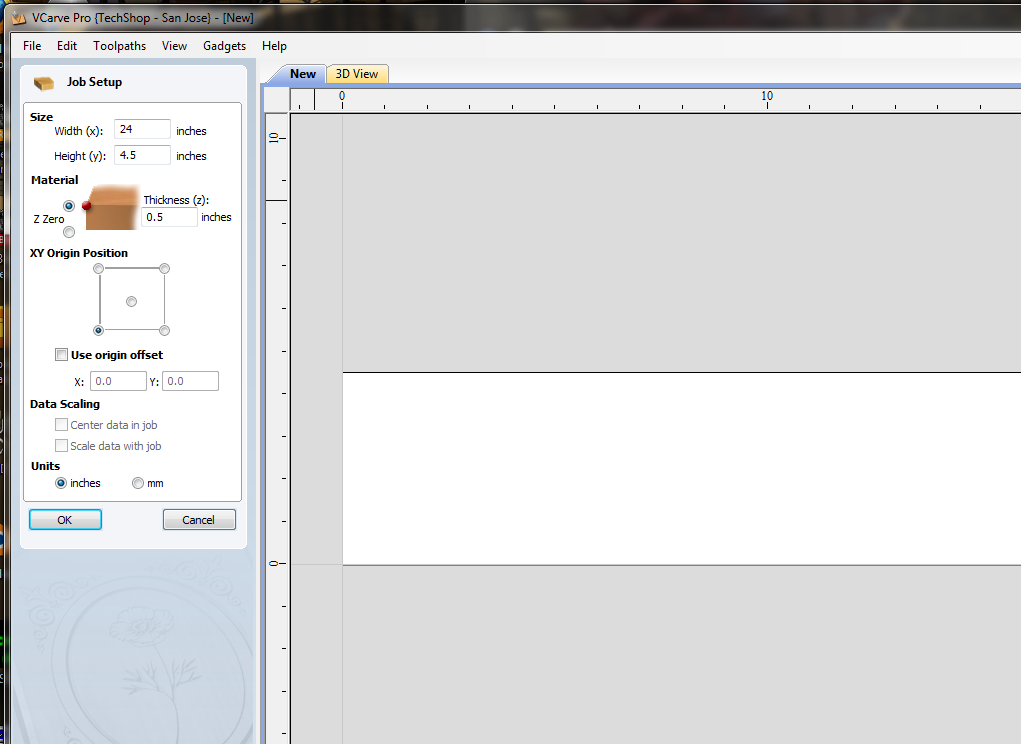Viewport: 1021px width, 744px height.
Task: Open the Gadgets menu
Action: coord(224,46)
